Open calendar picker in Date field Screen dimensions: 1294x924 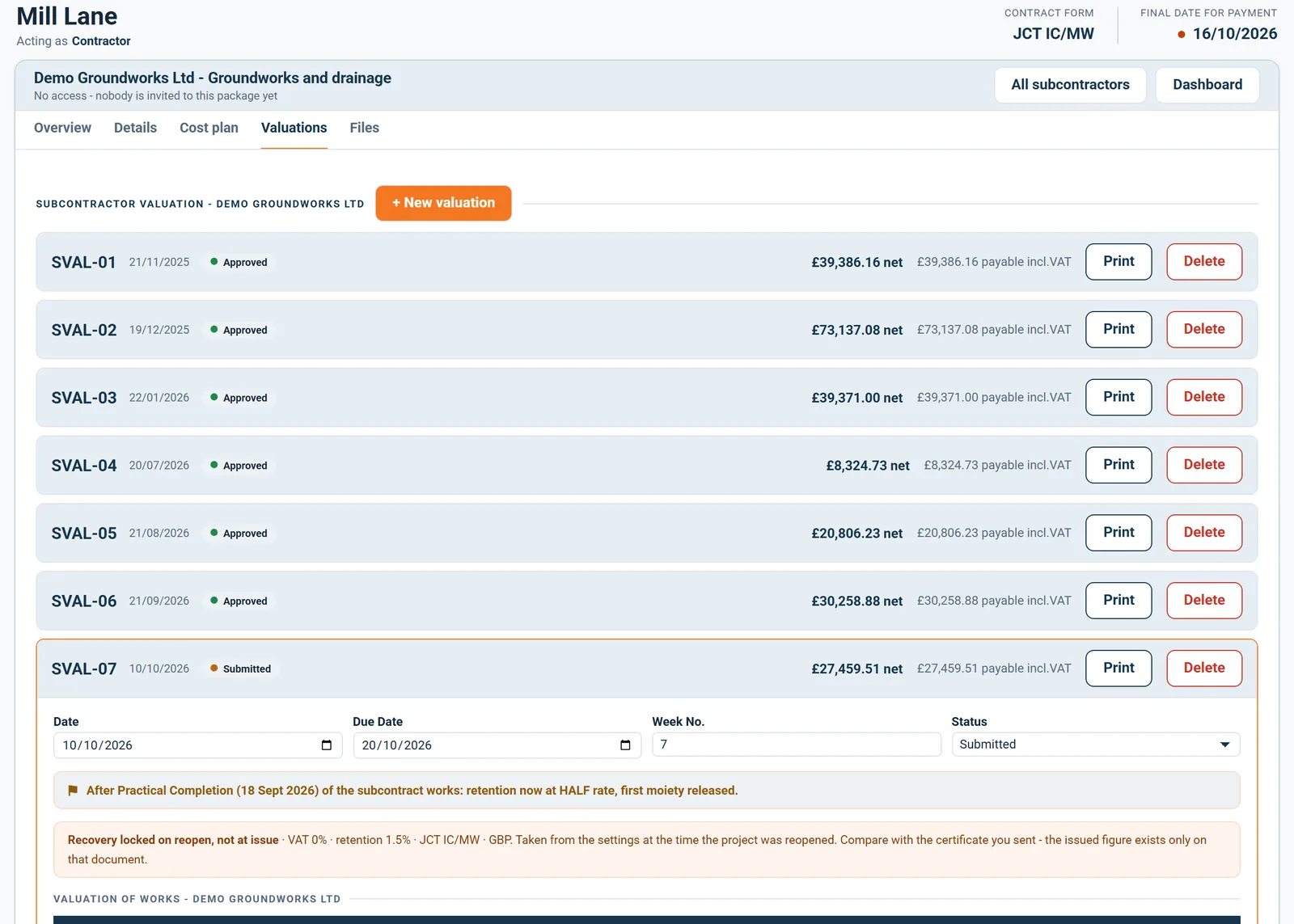pos(327,745)
